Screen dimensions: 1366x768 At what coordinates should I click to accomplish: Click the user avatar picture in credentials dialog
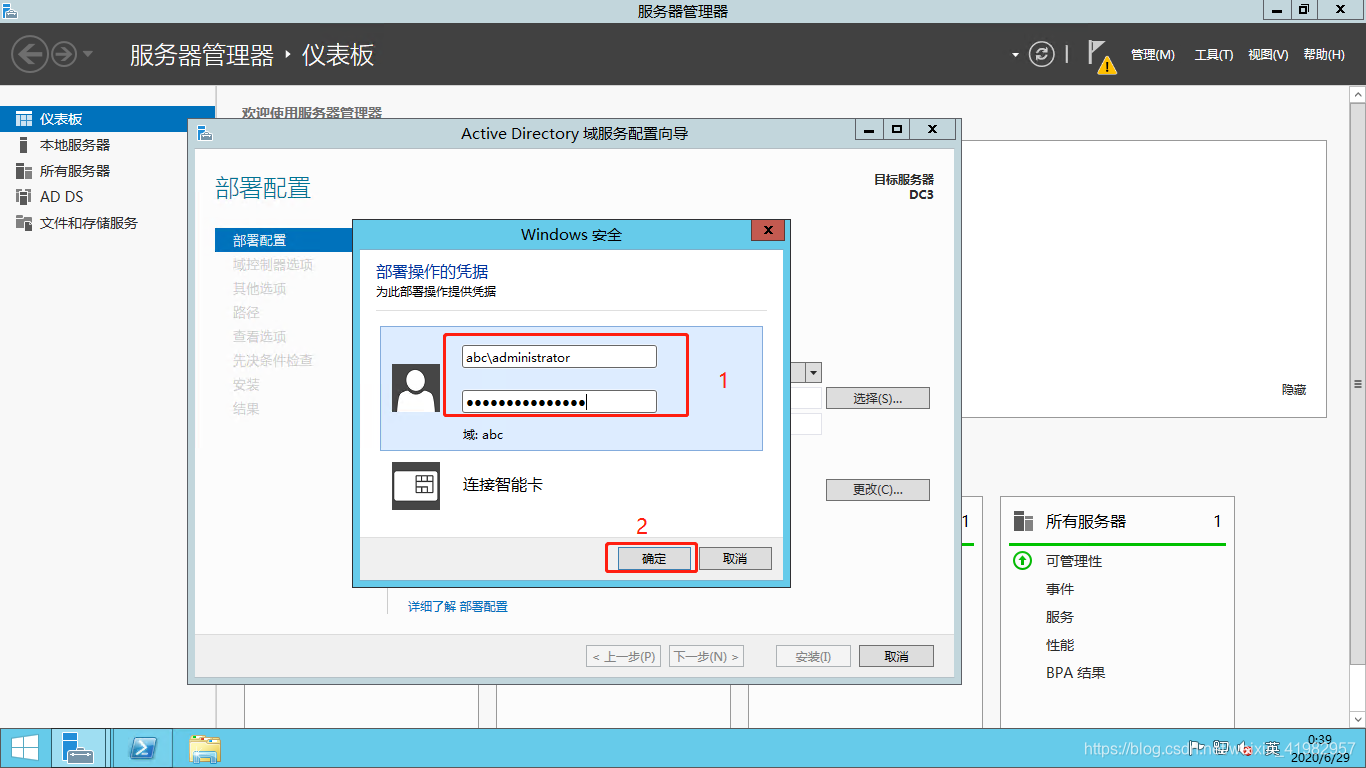click(416, 388)
